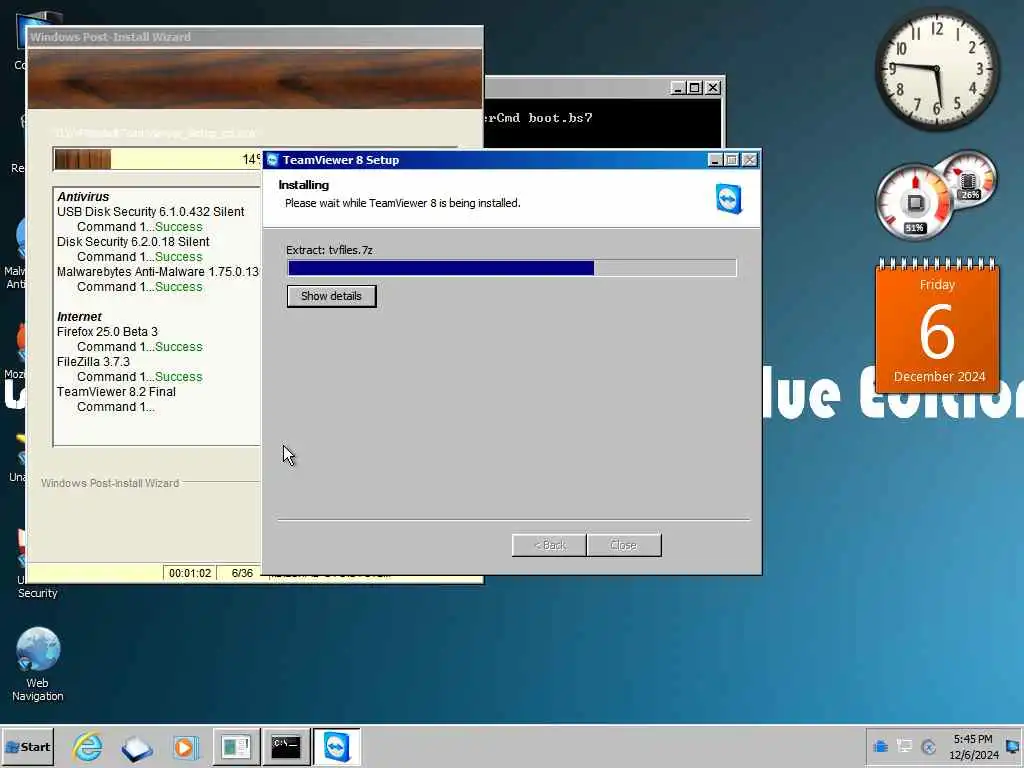Open the Start menu
This screenshot has height=768, width=1024.
point(27,747)
